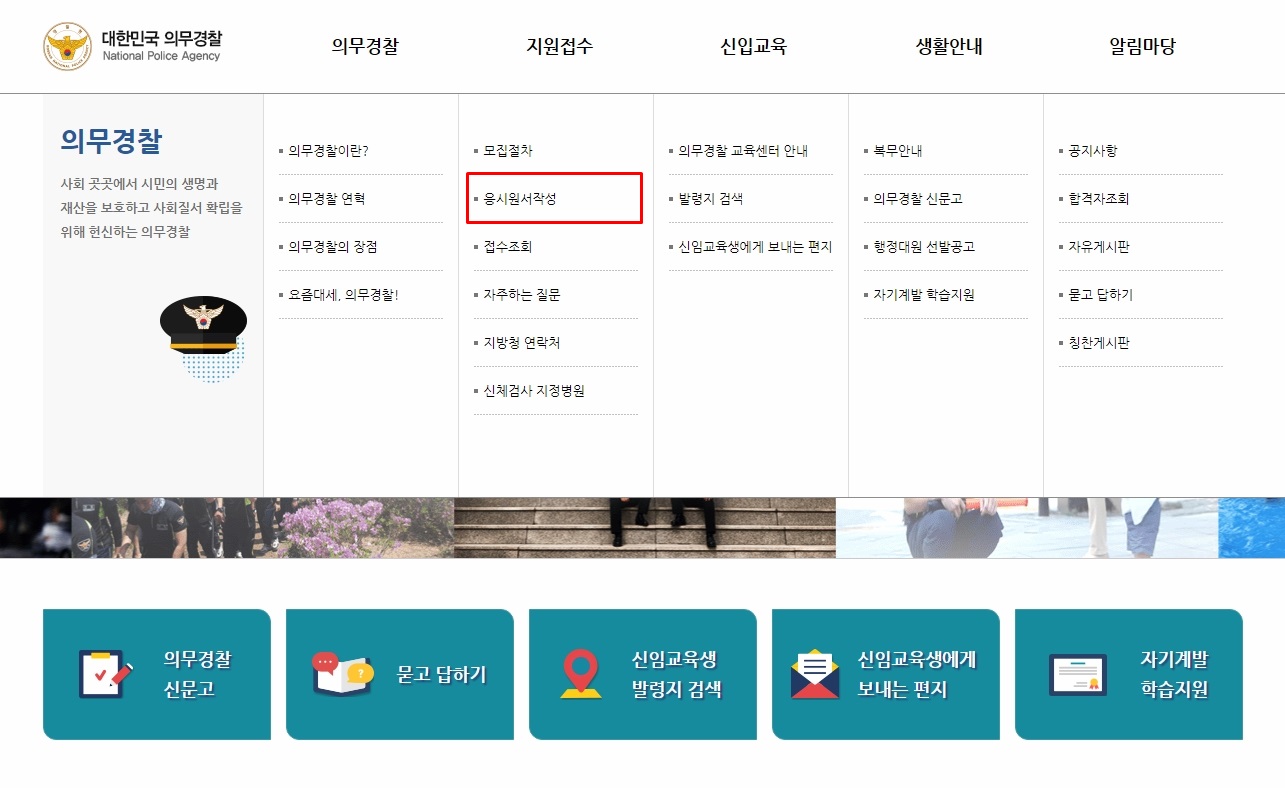This screenshot has width=1285, height=788.
Task: Select 칭찬게시판 submenu item
Action: pyautogui.click(x=1099, y=343)
